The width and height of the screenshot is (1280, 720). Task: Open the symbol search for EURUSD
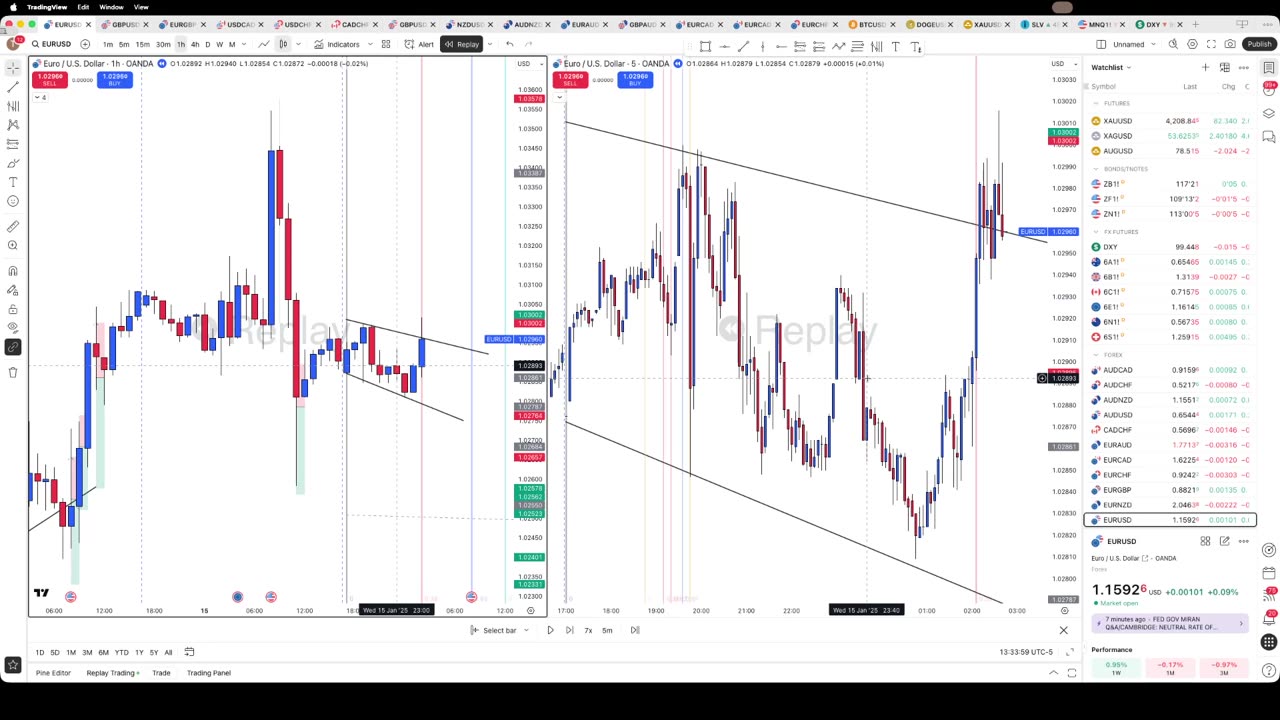point(51,44)
